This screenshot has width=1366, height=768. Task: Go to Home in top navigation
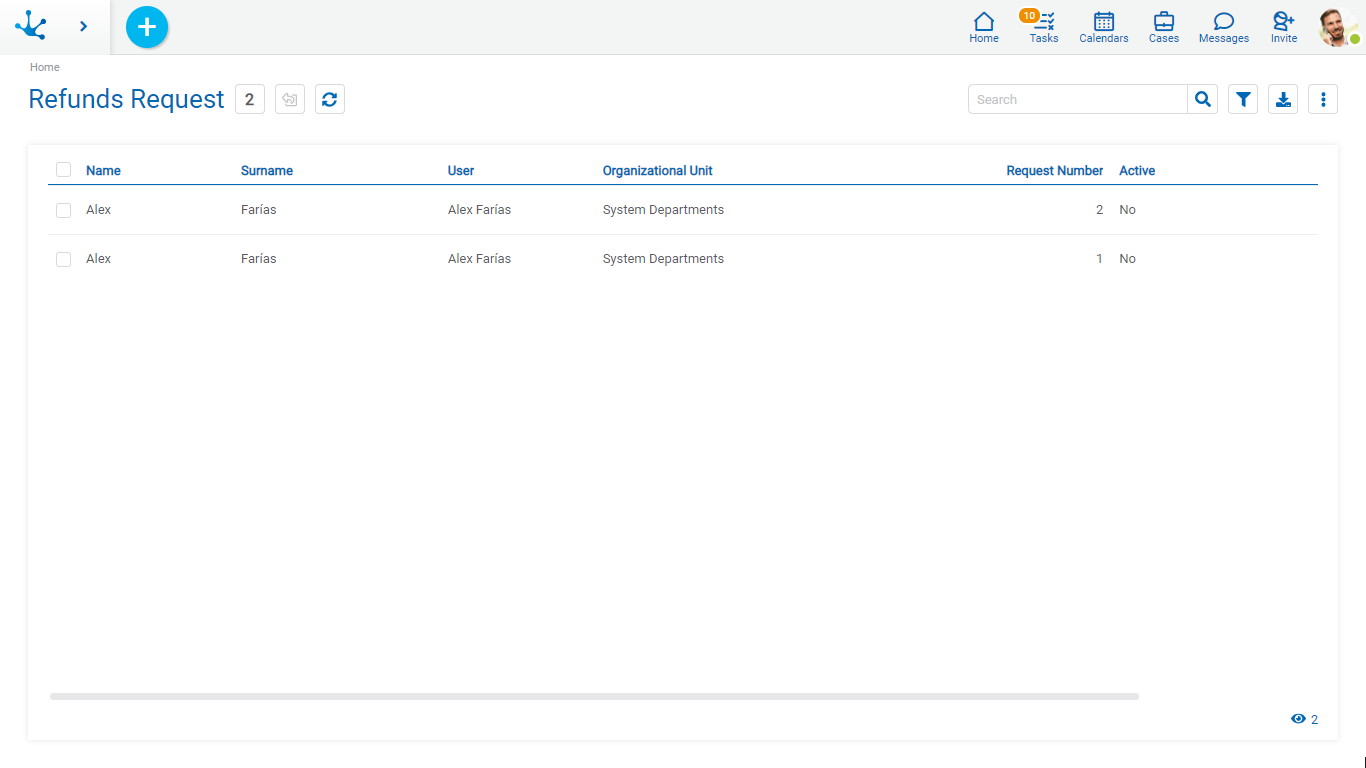coord(983,27)
